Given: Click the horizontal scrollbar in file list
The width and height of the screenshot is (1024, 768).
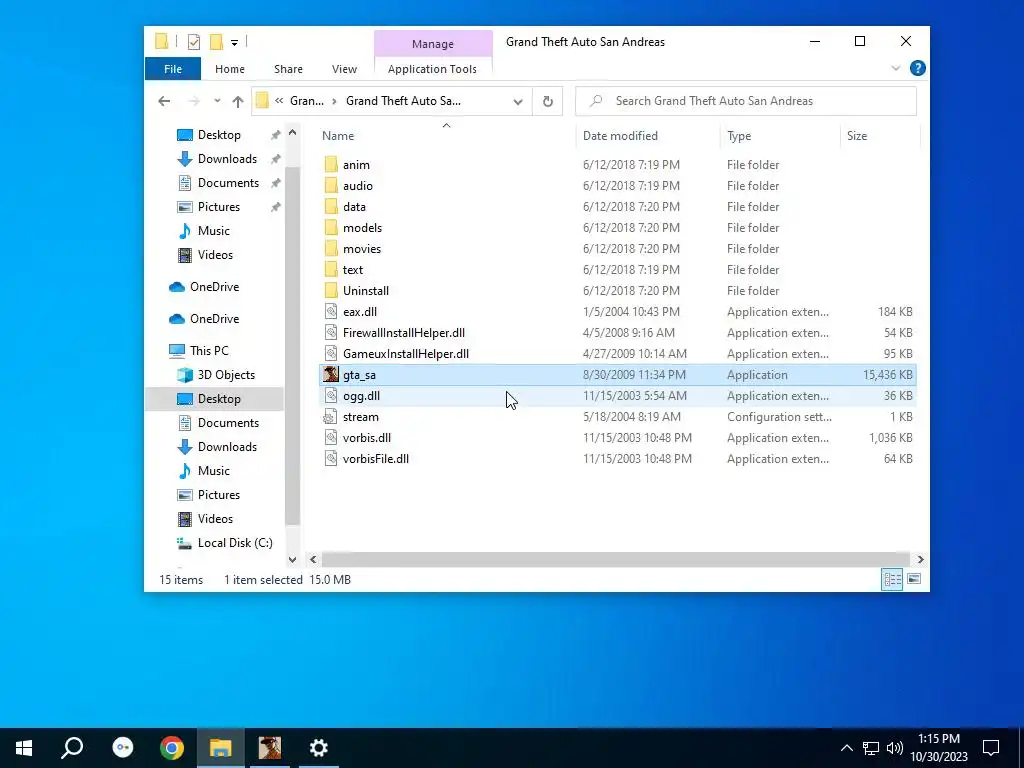Looking at the screenshot, I should coord(615,559).
